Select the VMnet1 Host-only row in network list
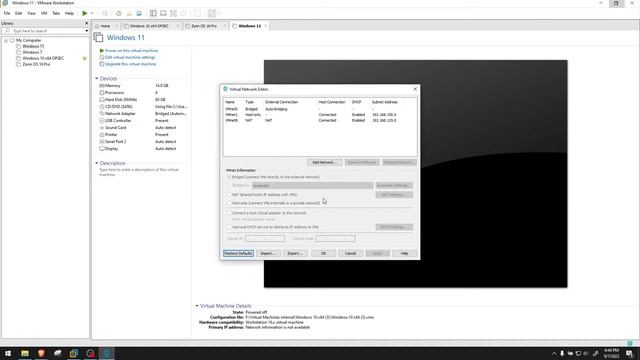The image size is (640, 360). coord(320,115)
